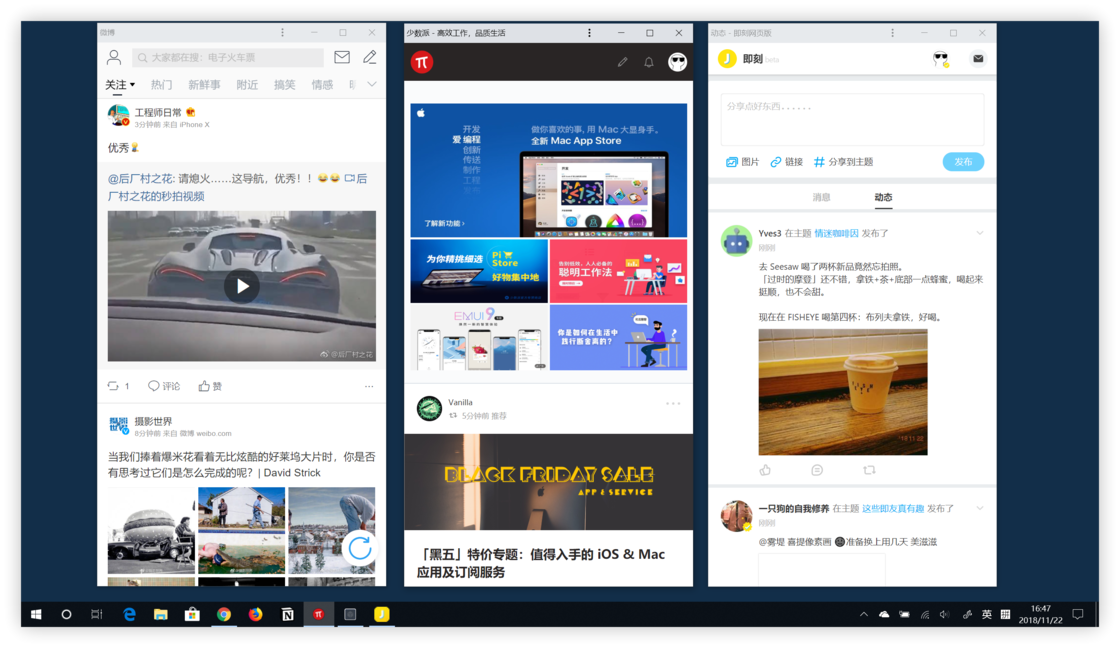
Task: Show hidden system tray icons
Action: point(864,614)
